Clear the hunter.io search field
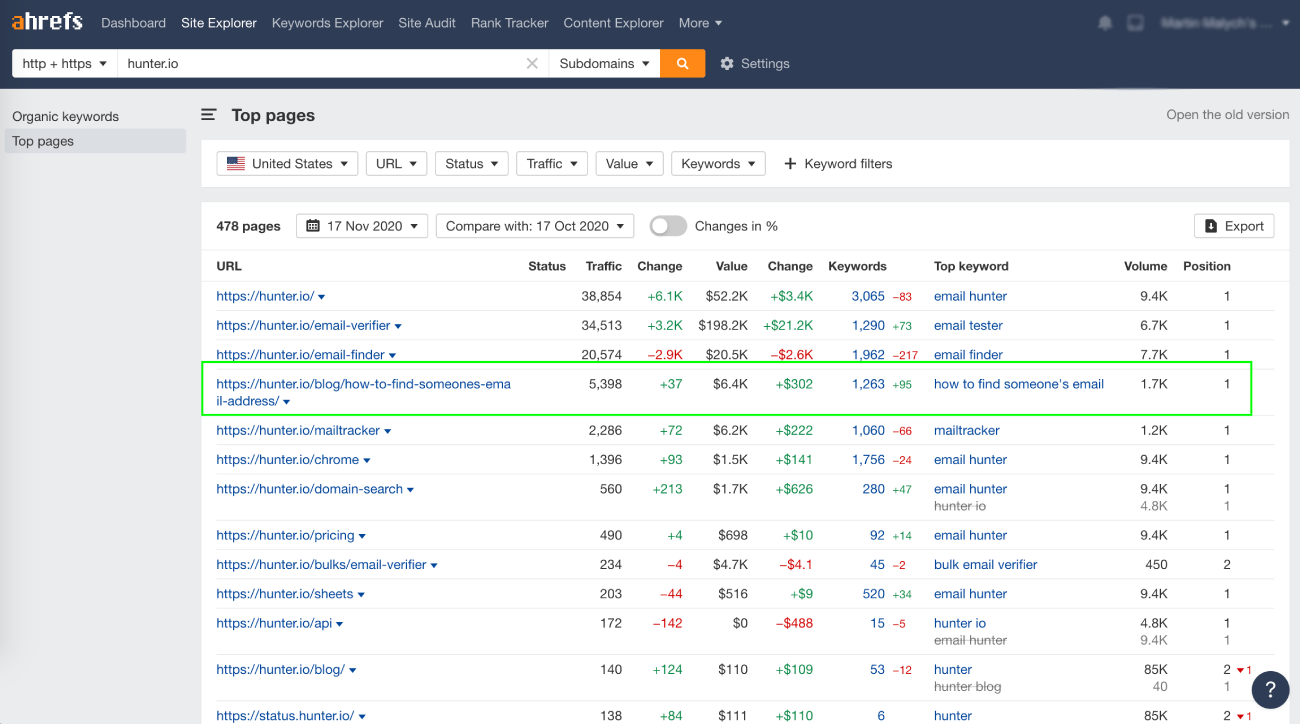The height and width of the screenshot is (724, 1300). (532, 63)
